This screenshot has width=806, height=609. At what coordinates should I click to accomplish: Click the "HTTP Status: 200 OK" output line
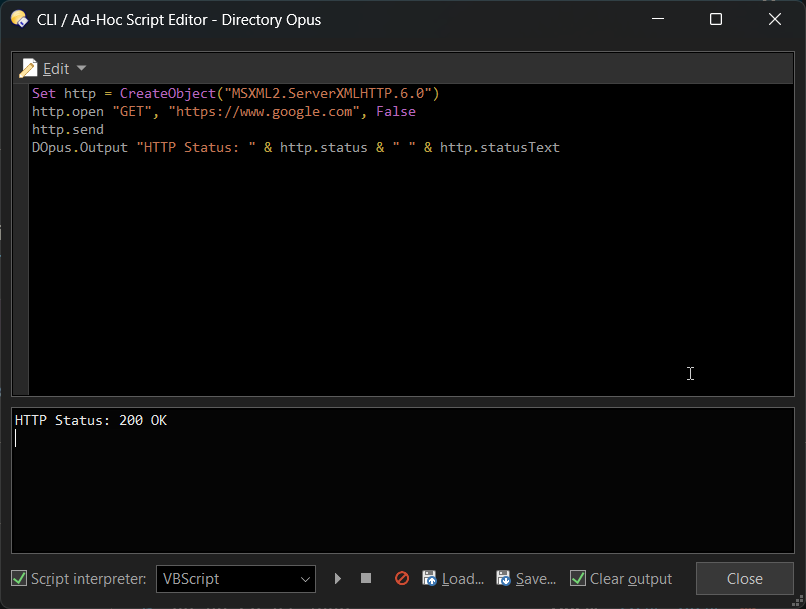(91, 420)
